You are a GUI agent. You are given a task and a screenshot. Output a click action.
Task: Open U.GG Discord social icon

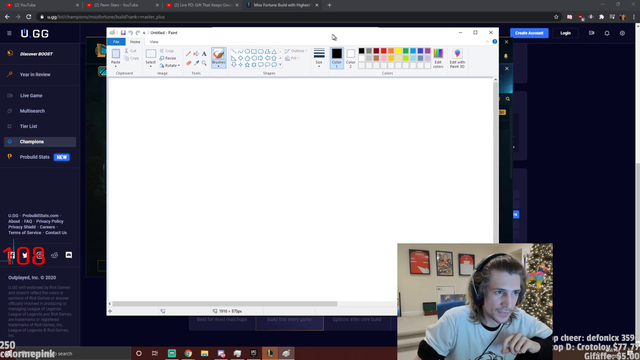69,255
